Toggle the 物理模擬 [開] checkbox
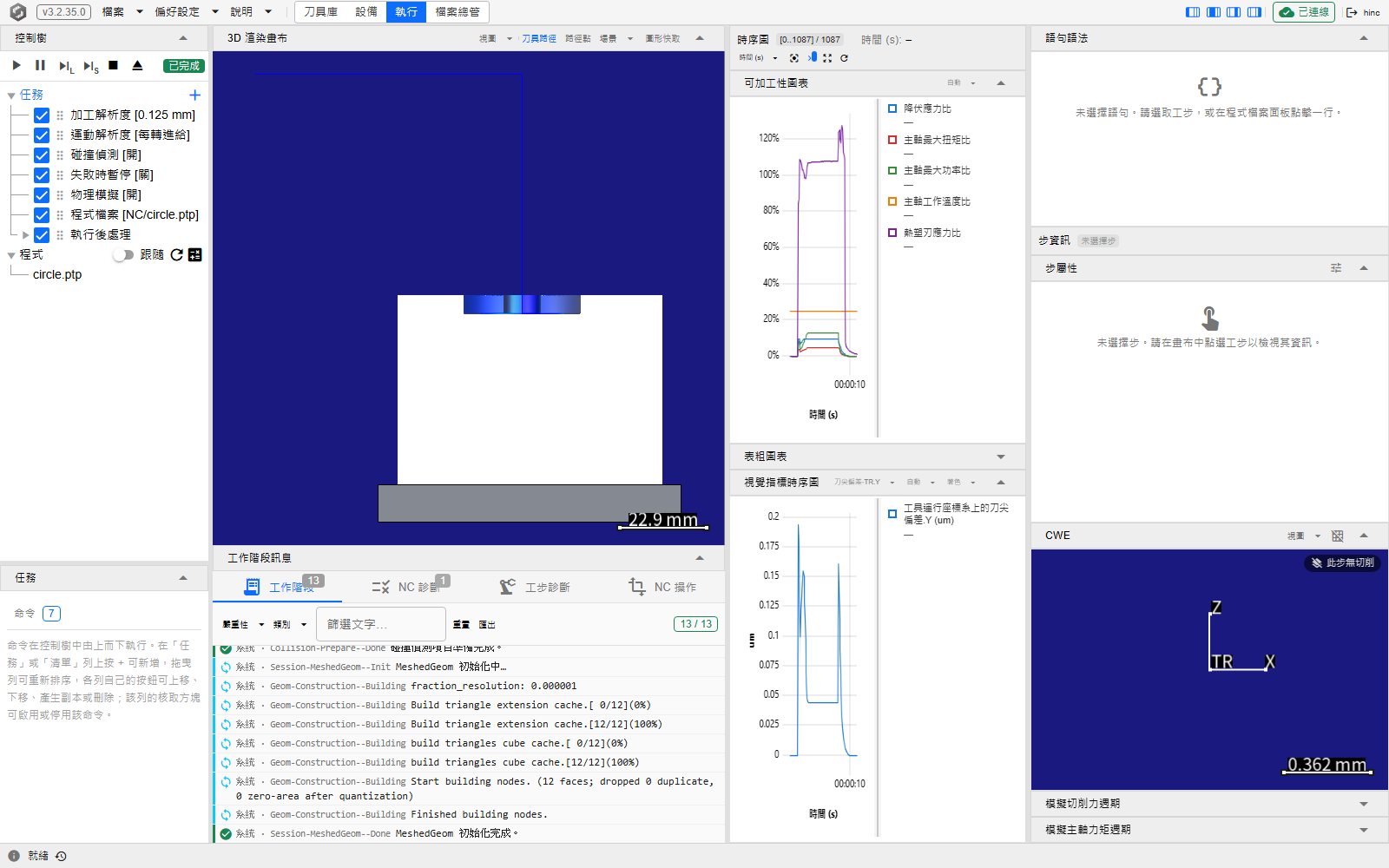1389x868 pixels. (x=42, y=195)
